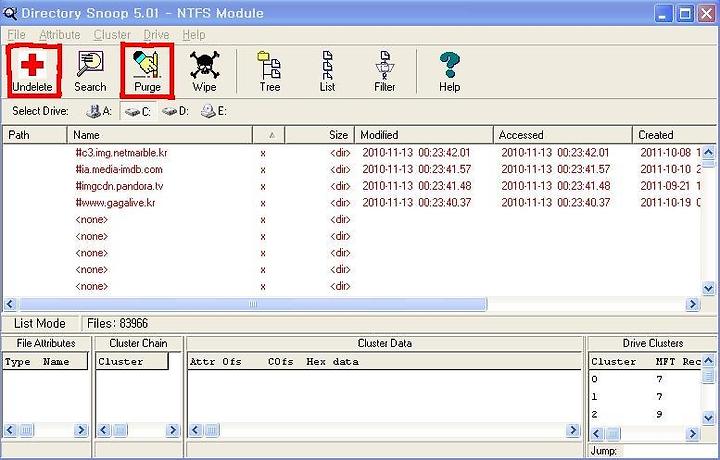Click the Files: 83966 status text
This screenshot has width=720, height=460.
118,324
